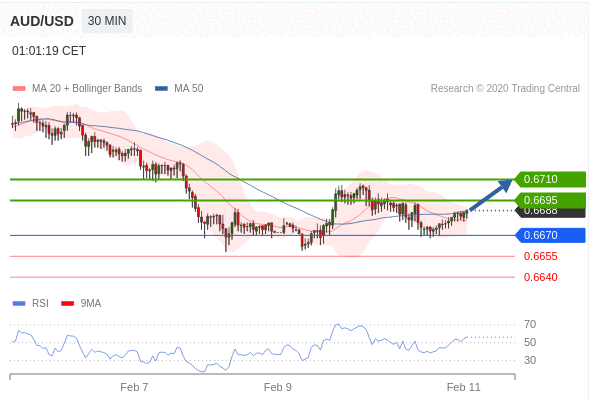The image size is (594, 405).
Task: Toggle MA 20 + Bollinger Bands legend label
Action: click(87, 88)
